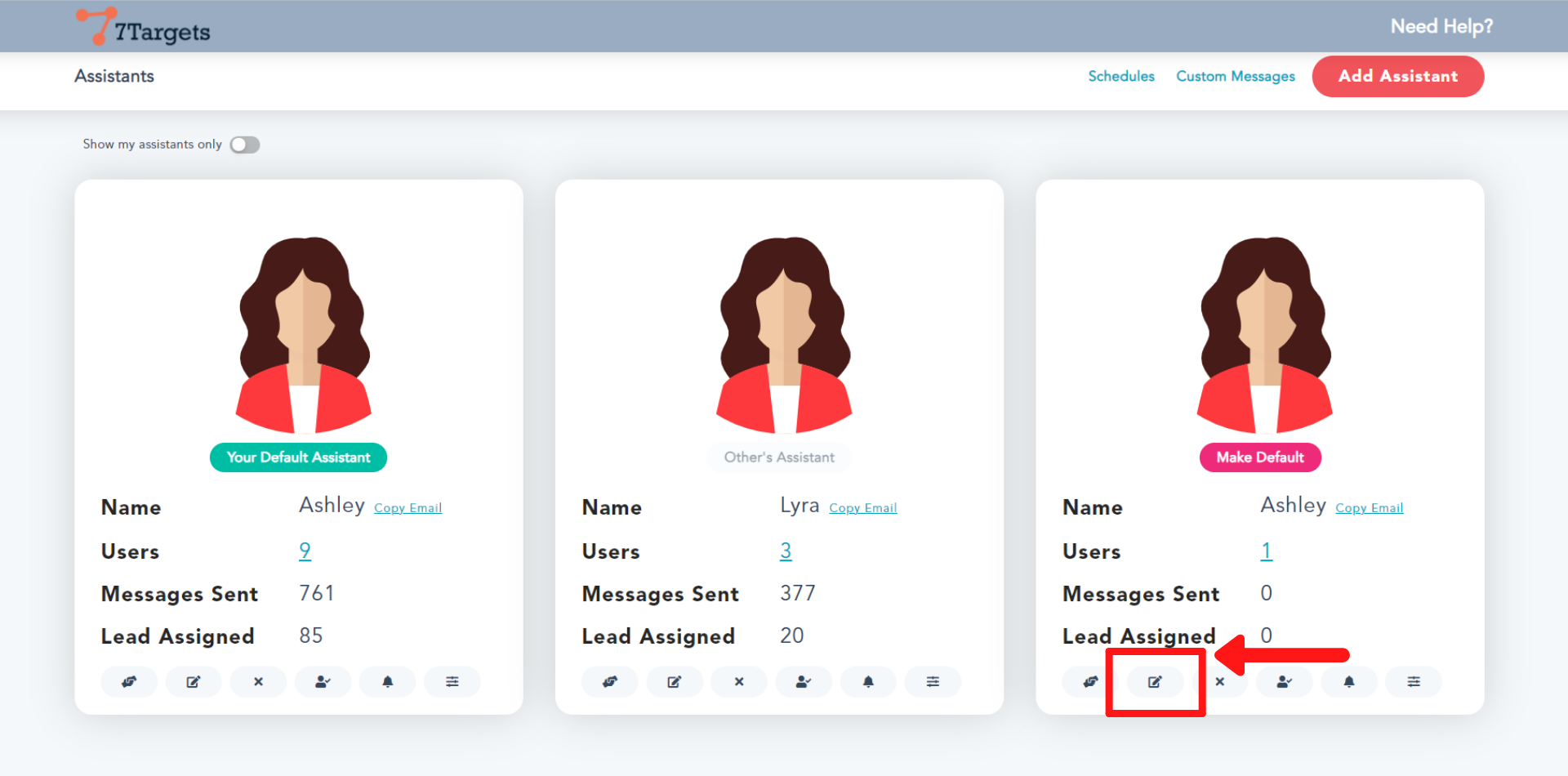The image size is (1568, 776).
Task: Open sliders settings icon on the Make Default card
Action: pyautogui.click(x=1414, y=681)
